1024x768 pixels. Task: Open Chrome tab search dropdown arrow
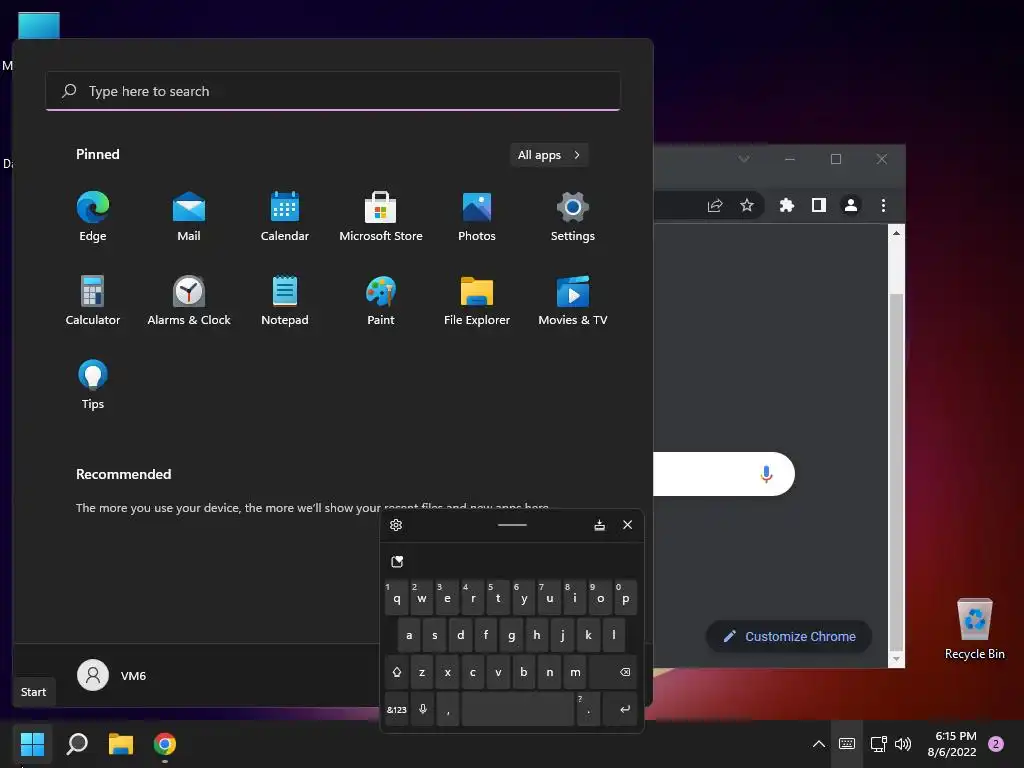744,159
